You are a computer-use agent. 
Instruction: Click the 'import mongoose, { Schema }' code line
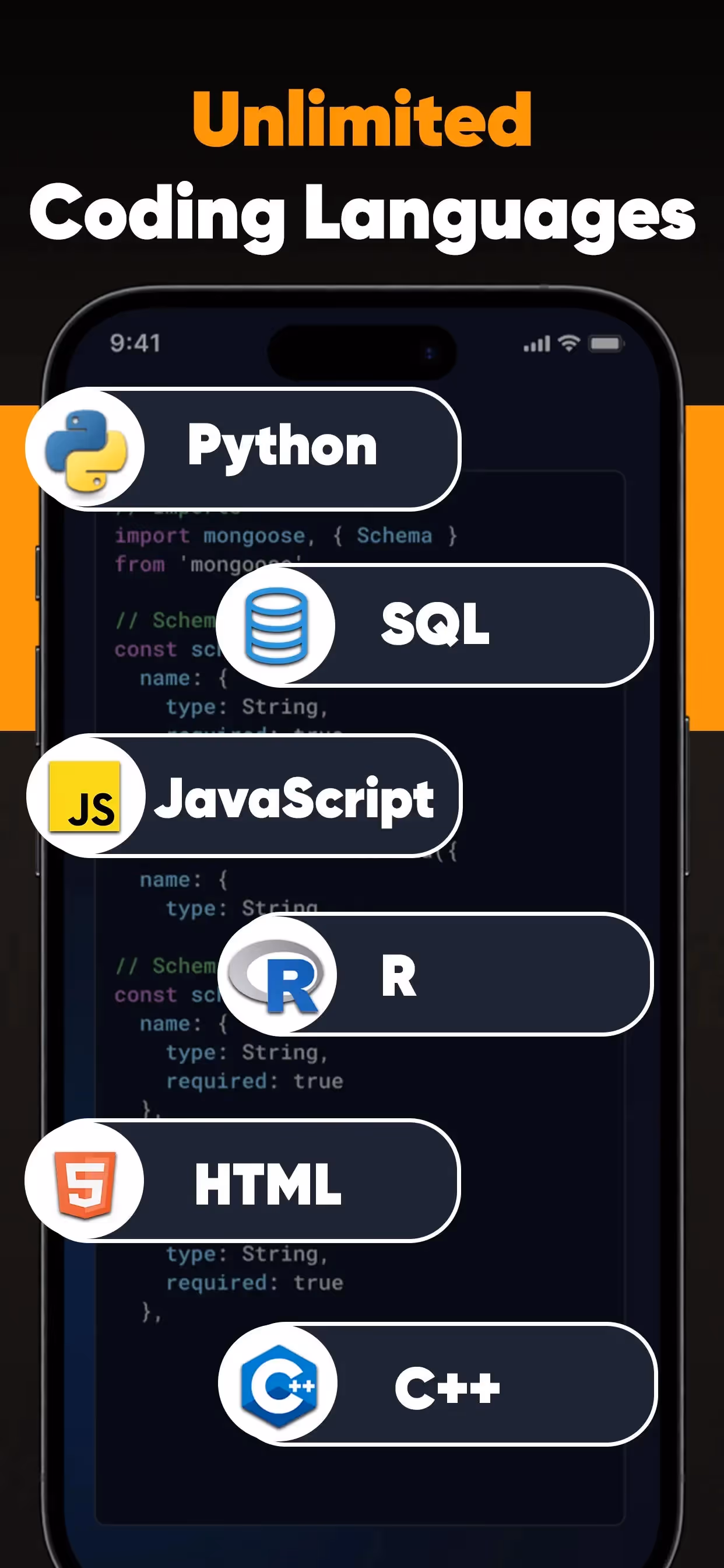coord(286,535)
